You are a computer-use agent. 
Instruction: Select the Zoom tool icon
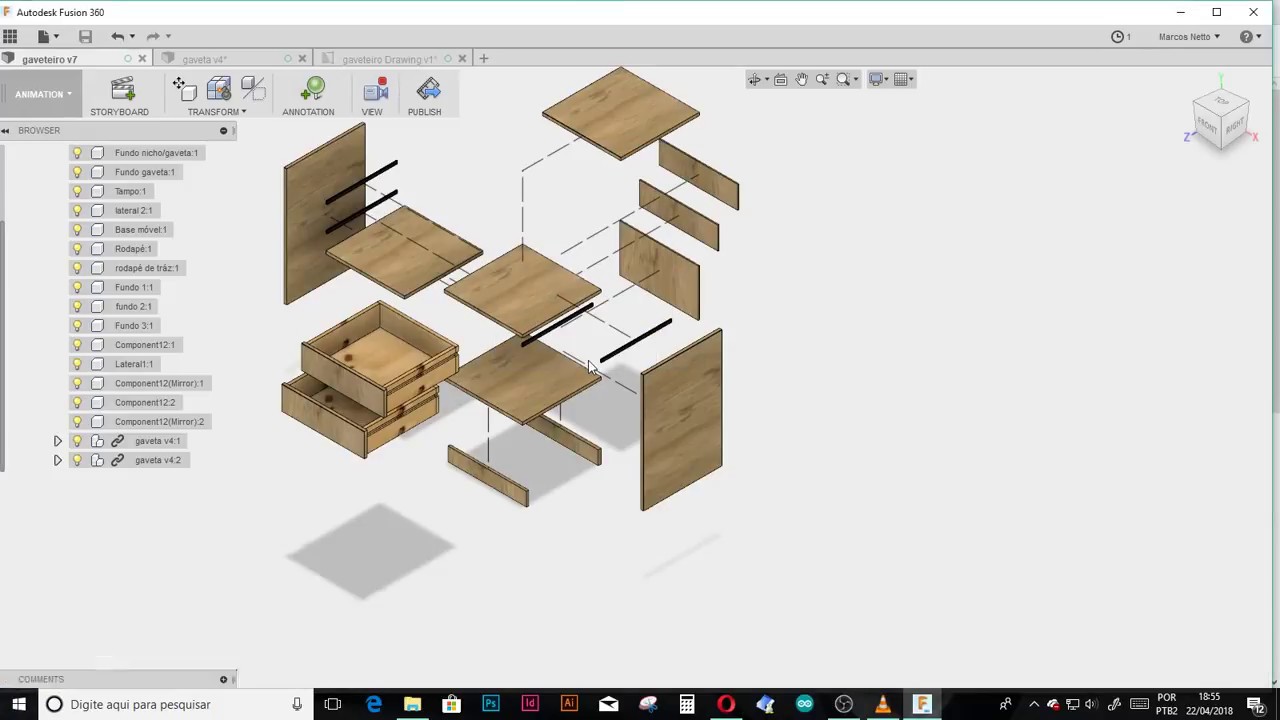click(x=822, y=80)
